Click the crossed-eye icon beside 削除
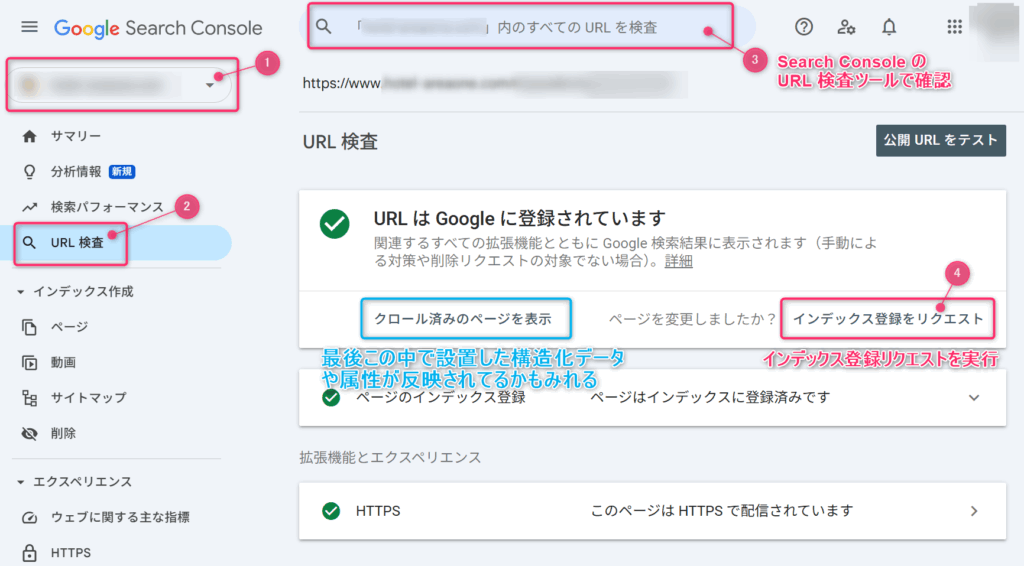This screenshot has height=566, width=1024. [x=29, y=433]
